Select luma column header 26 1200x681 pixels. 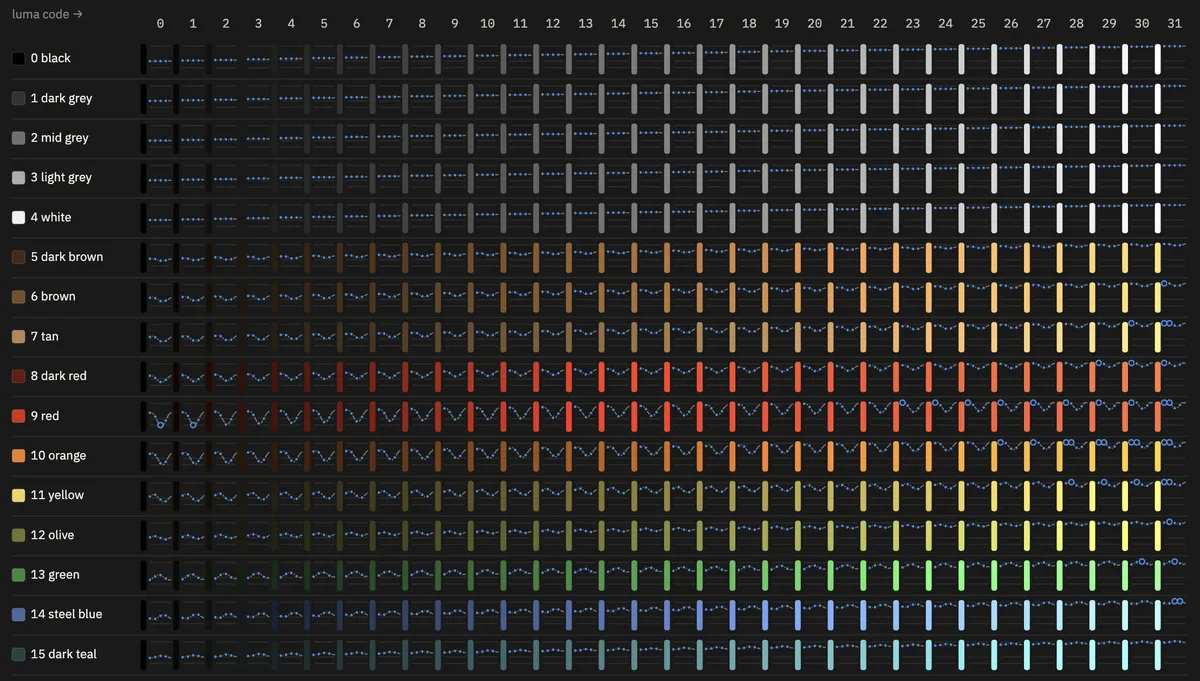(x=1011, y=23)
